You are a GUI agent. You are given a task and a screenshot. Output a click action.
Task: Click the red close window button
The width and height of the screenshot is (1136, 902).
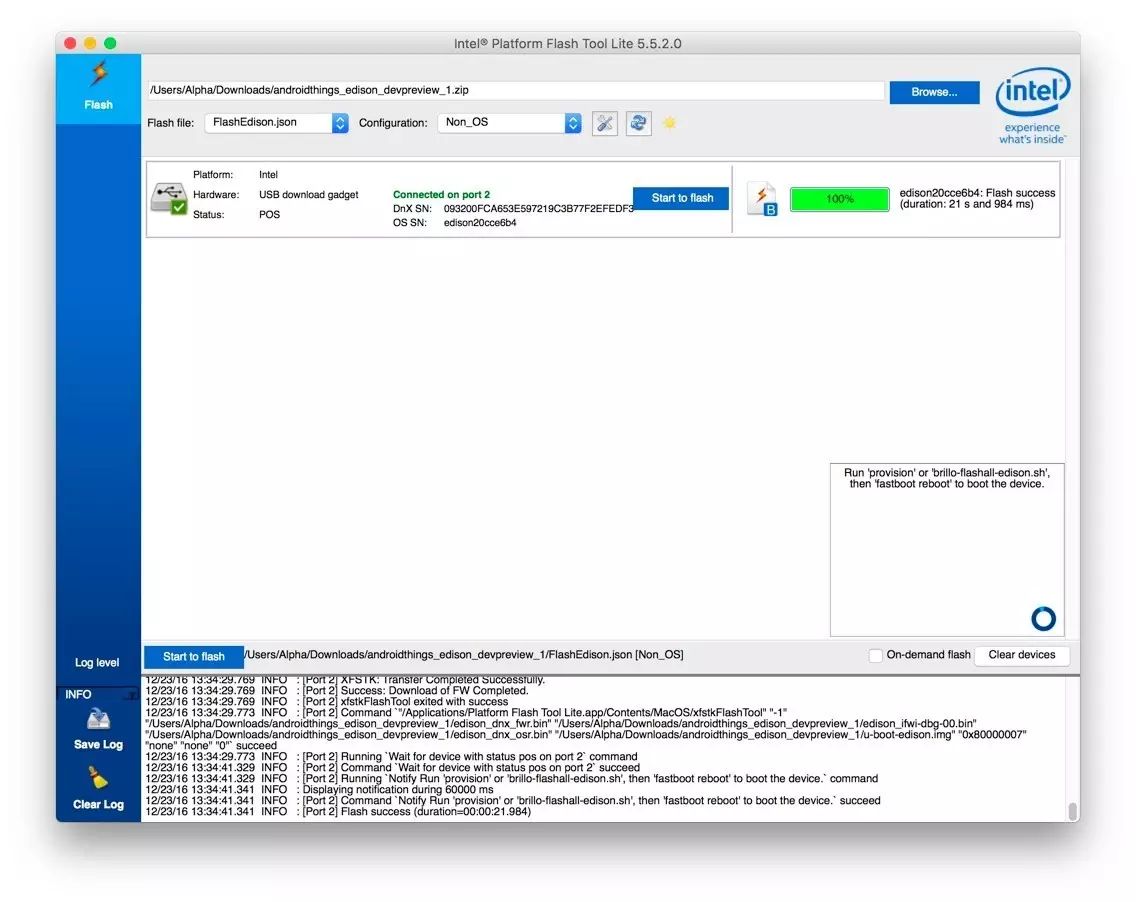point(70,43)
